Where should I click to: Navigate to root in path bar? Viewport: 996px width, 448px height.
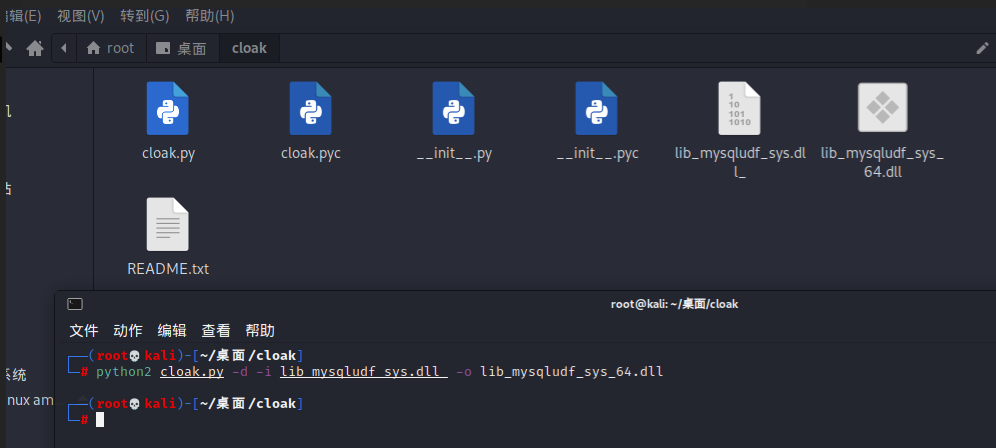111,48
